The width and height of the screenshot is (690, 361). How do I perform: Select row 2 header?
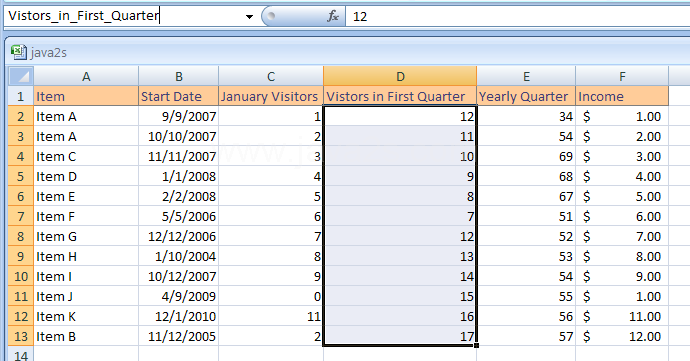(x=21, y=116)
